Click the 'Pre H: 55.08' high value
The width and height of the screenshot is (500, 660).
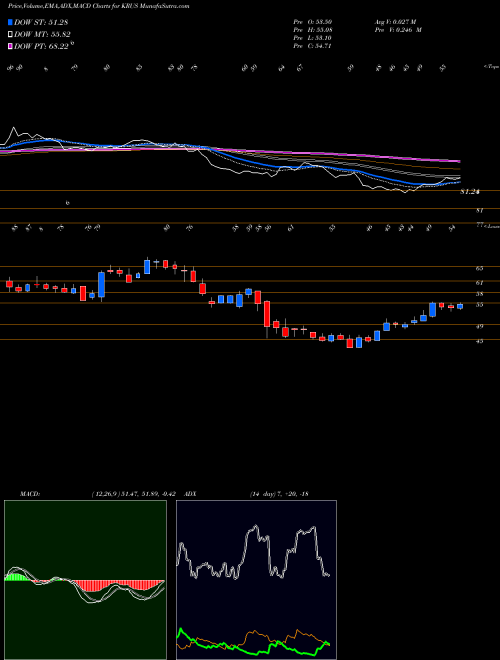pyautogui.click(x=313, y=30)
